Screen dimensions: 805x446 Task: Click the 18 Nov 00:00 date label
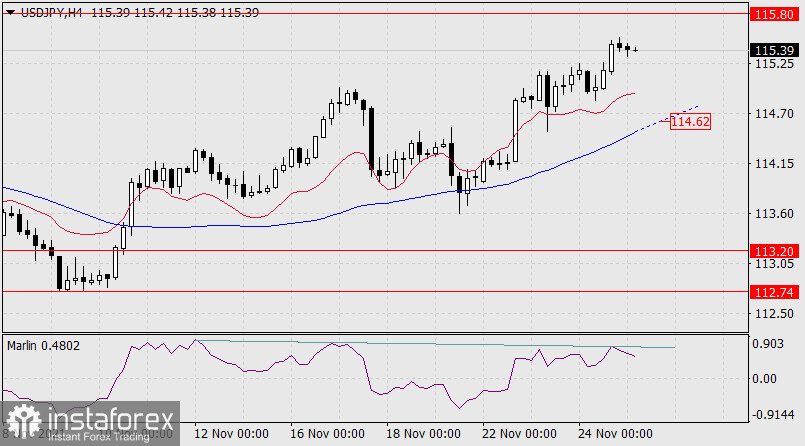click(423, 433)
